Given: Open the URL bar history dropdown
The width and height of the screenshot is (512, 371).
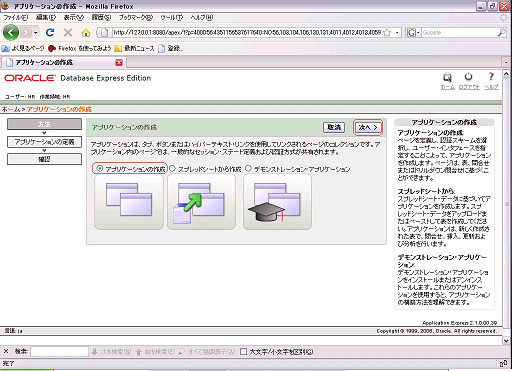Looking at the screenshot, I should pyautogui.click(x=397, y=32).
